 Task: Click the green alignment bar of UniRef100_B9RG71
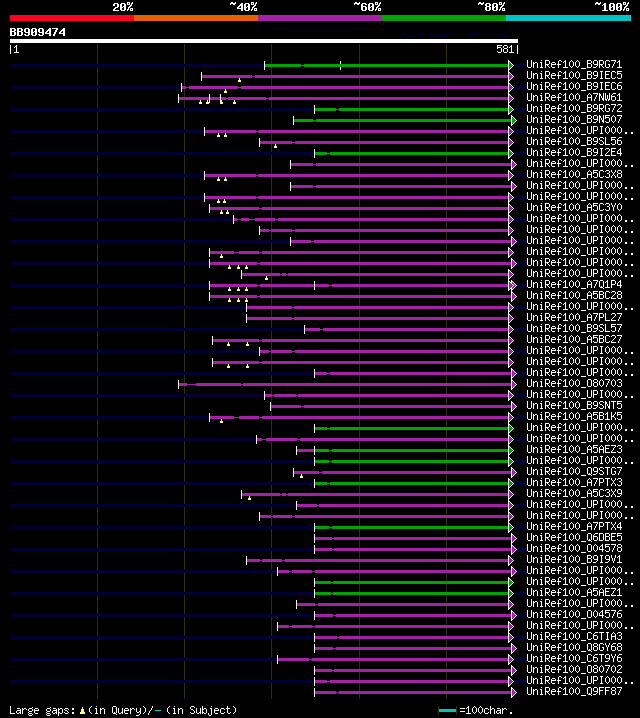click(387, 65)
